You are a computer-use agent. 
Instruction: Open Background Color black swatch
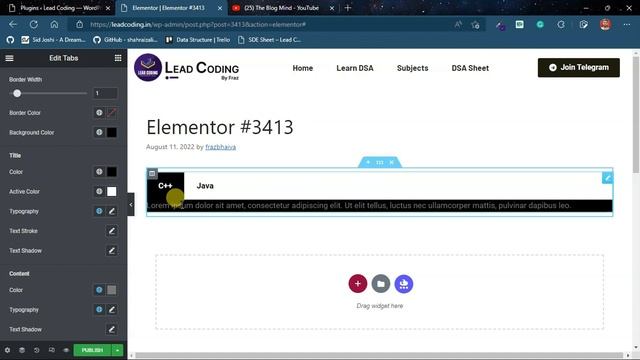(x=111, y=132)
